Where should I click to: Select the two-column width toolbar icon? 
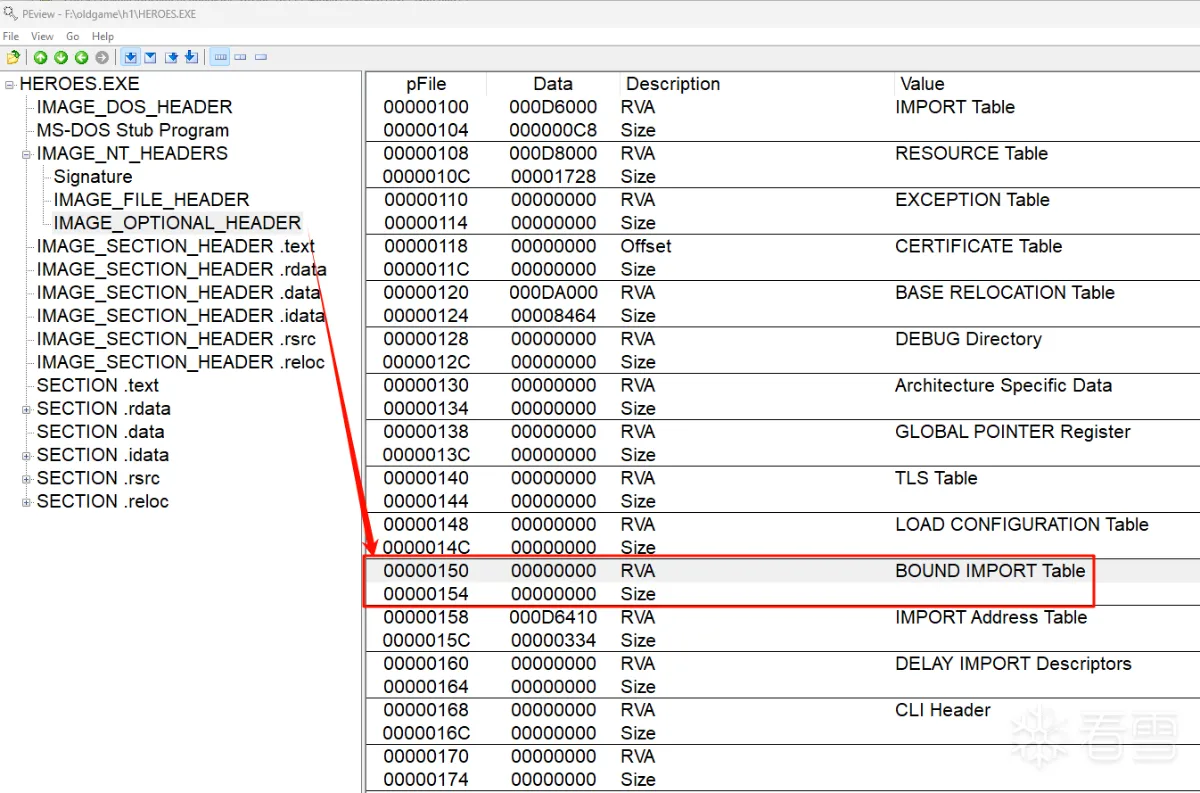point(241,57)
